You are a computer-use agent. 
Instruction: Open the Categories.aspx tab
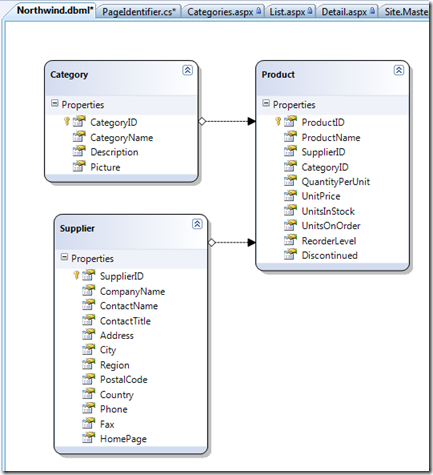tap(224, 12)
